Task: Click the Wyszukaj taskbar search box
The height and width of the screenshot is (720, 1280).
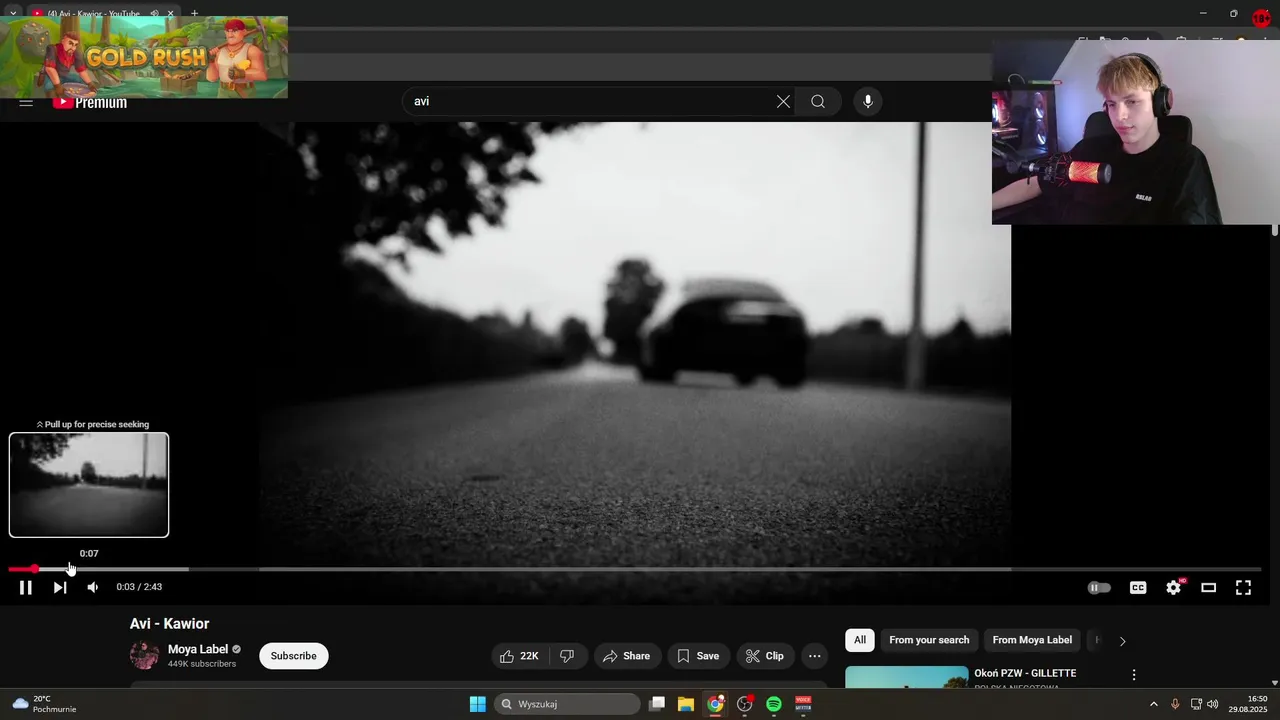Action: (x=568, y=704)
